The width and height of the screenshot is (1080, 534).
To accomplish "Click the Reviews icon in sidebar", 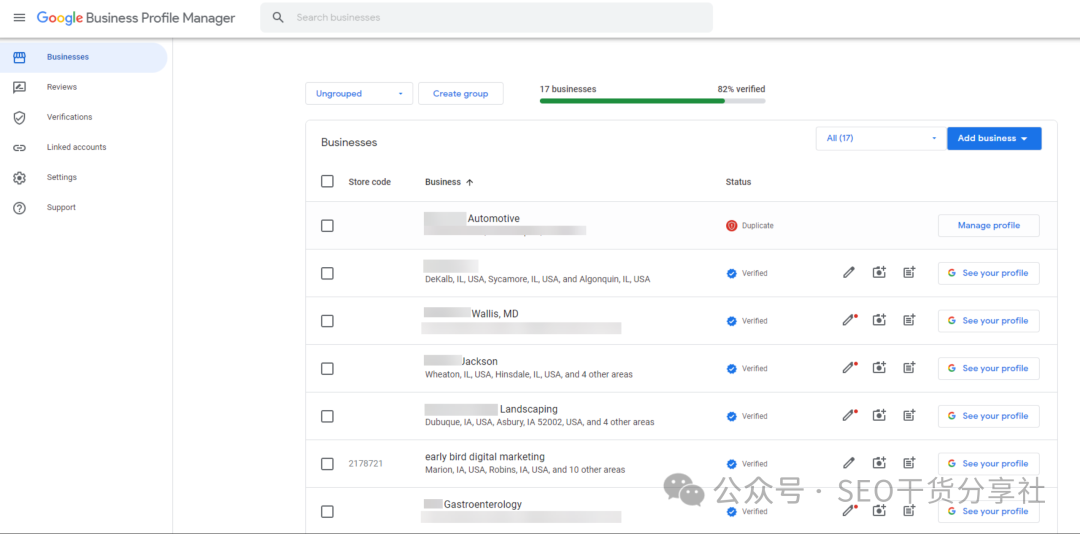I will [x=19, y=88].
